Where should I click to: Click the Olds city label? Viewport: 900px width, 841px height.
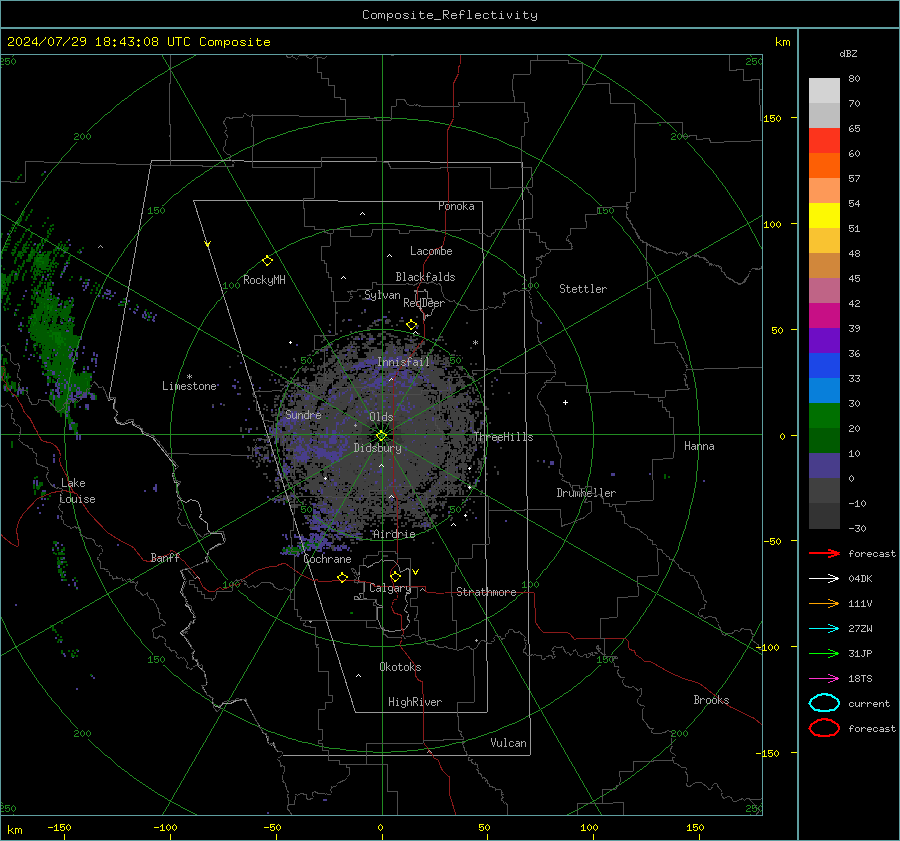coord(381,417)
